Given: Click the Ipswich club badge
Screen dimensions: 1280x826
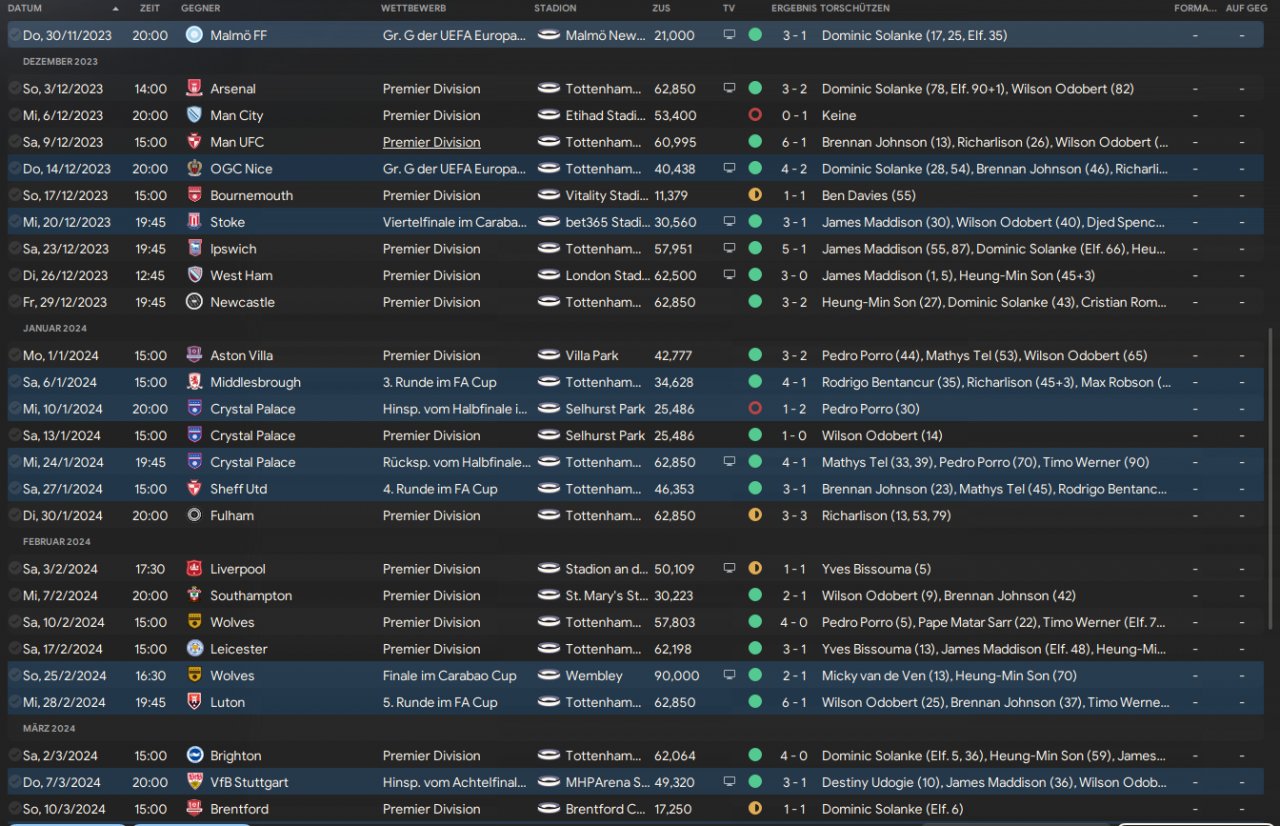Looking at the screenshot, I should 194,249.
